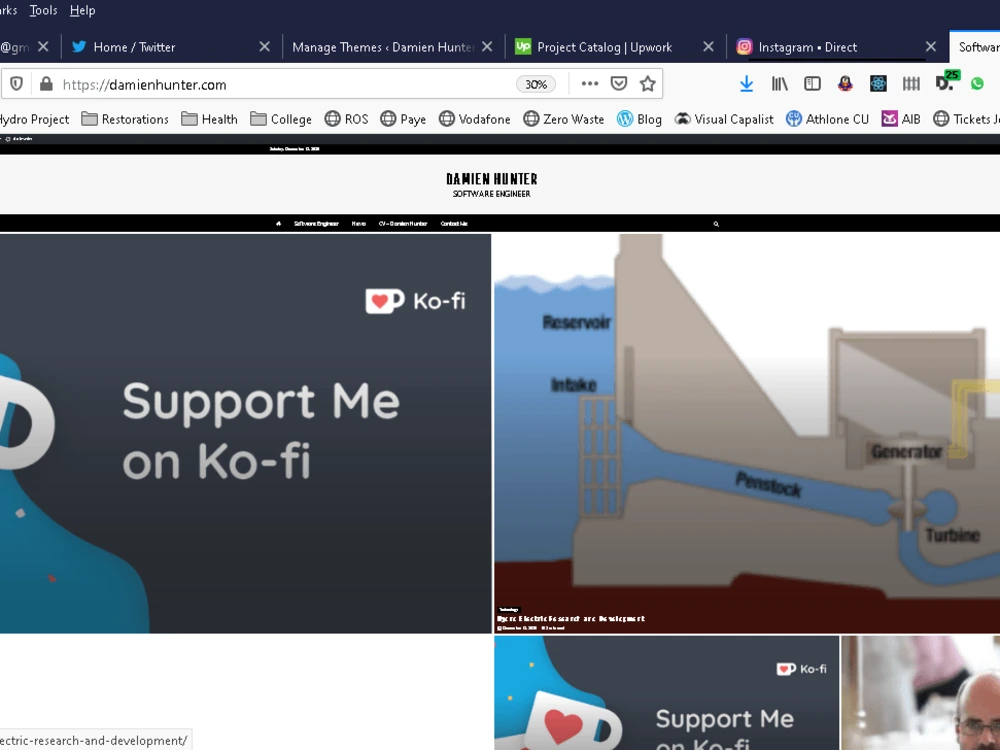Open the Restorations bookmarks folder
The image size is (1000, 750).
click(125, 119)
